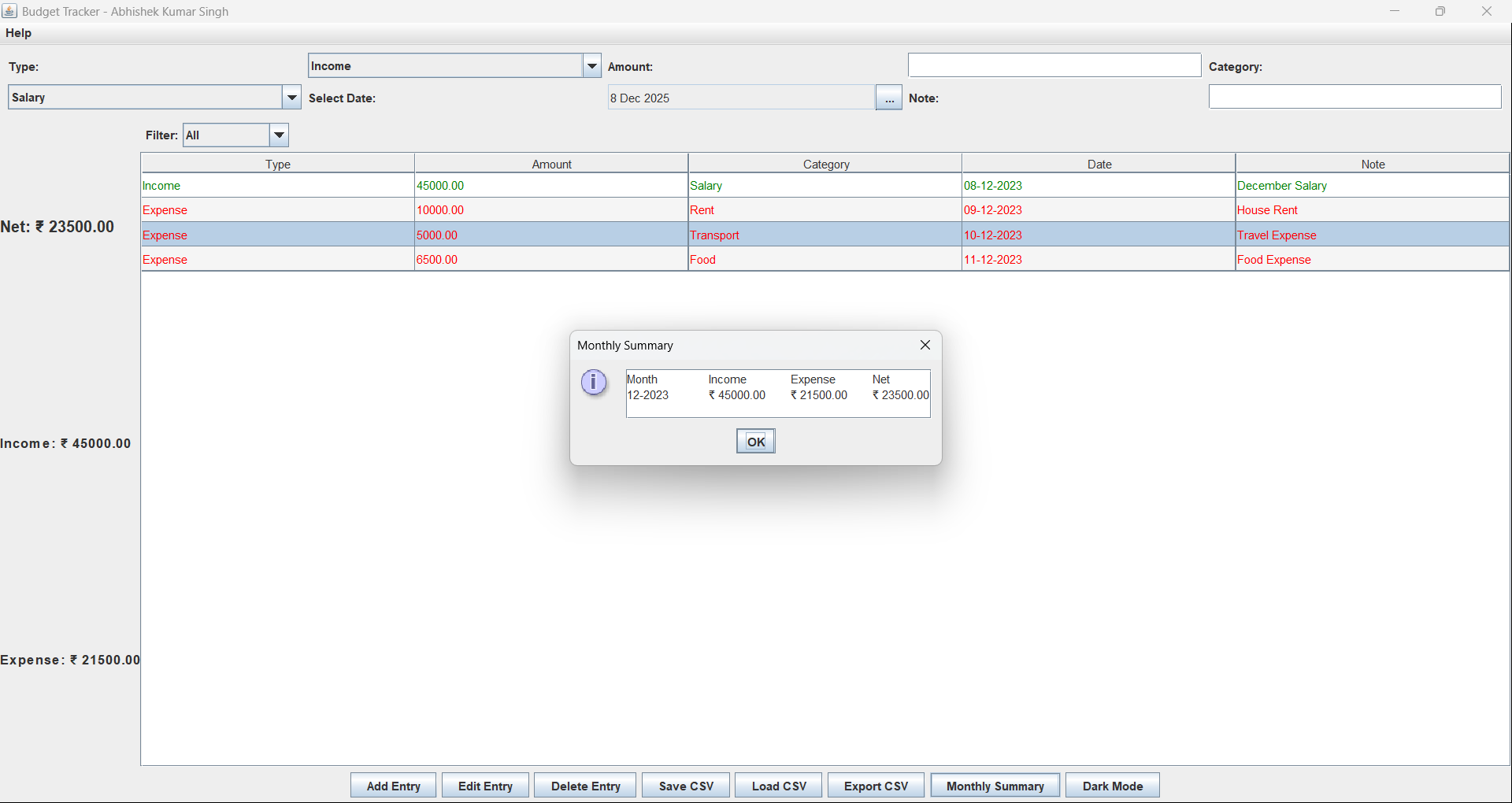Click the Monthly Summary button
1512x803 pixels.
[995, 786]
